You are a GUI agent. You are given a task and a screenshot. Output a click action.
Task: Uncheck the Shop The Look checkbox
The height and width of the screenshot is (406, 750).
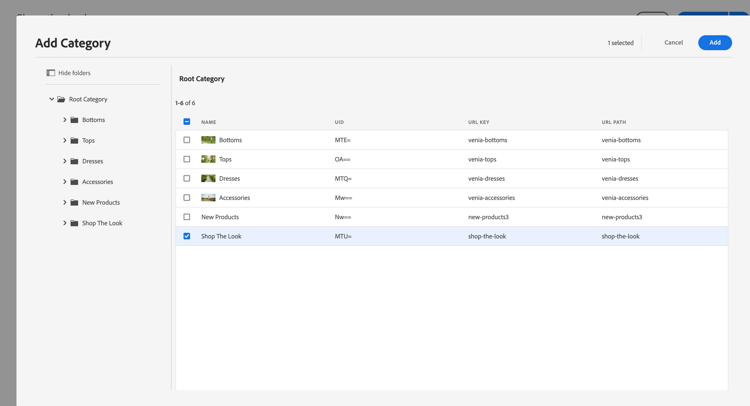click(187, 236)
